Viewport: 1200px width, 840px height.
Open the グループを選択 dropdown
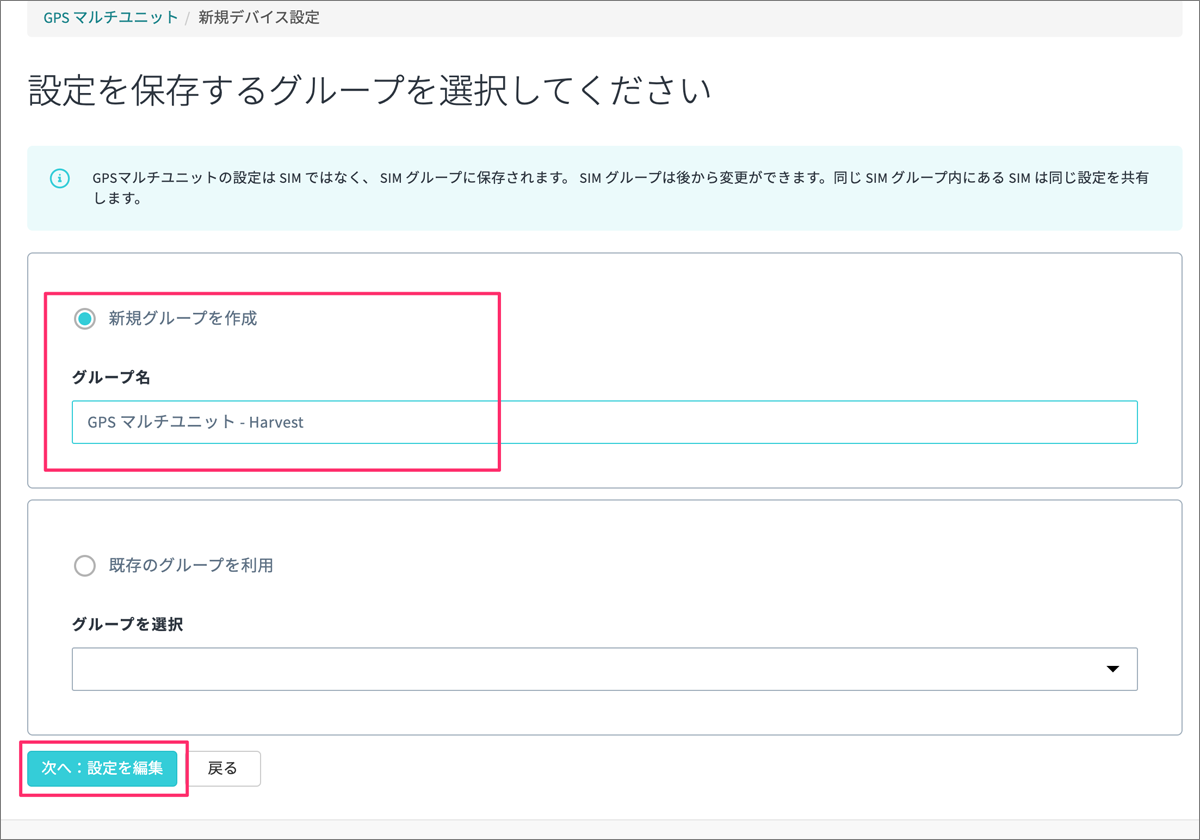tap(605, 669)
